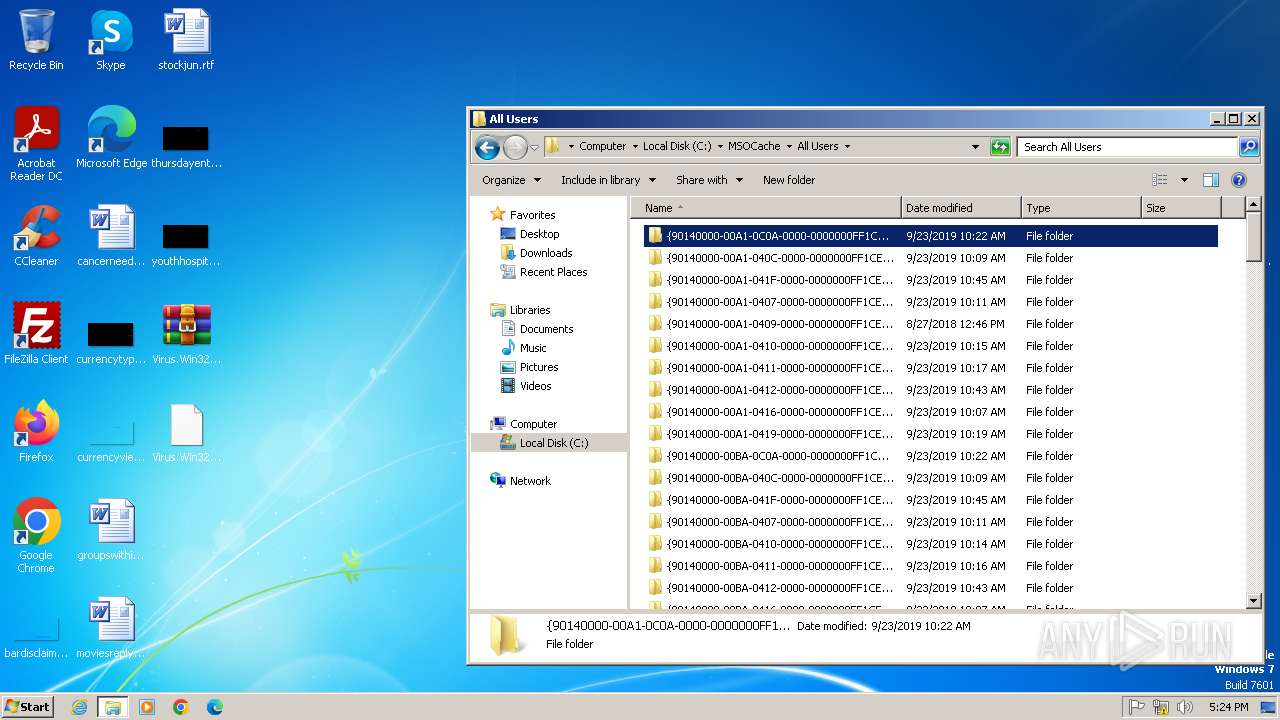Launch the Skype desktop shortcut

(111, 40)
